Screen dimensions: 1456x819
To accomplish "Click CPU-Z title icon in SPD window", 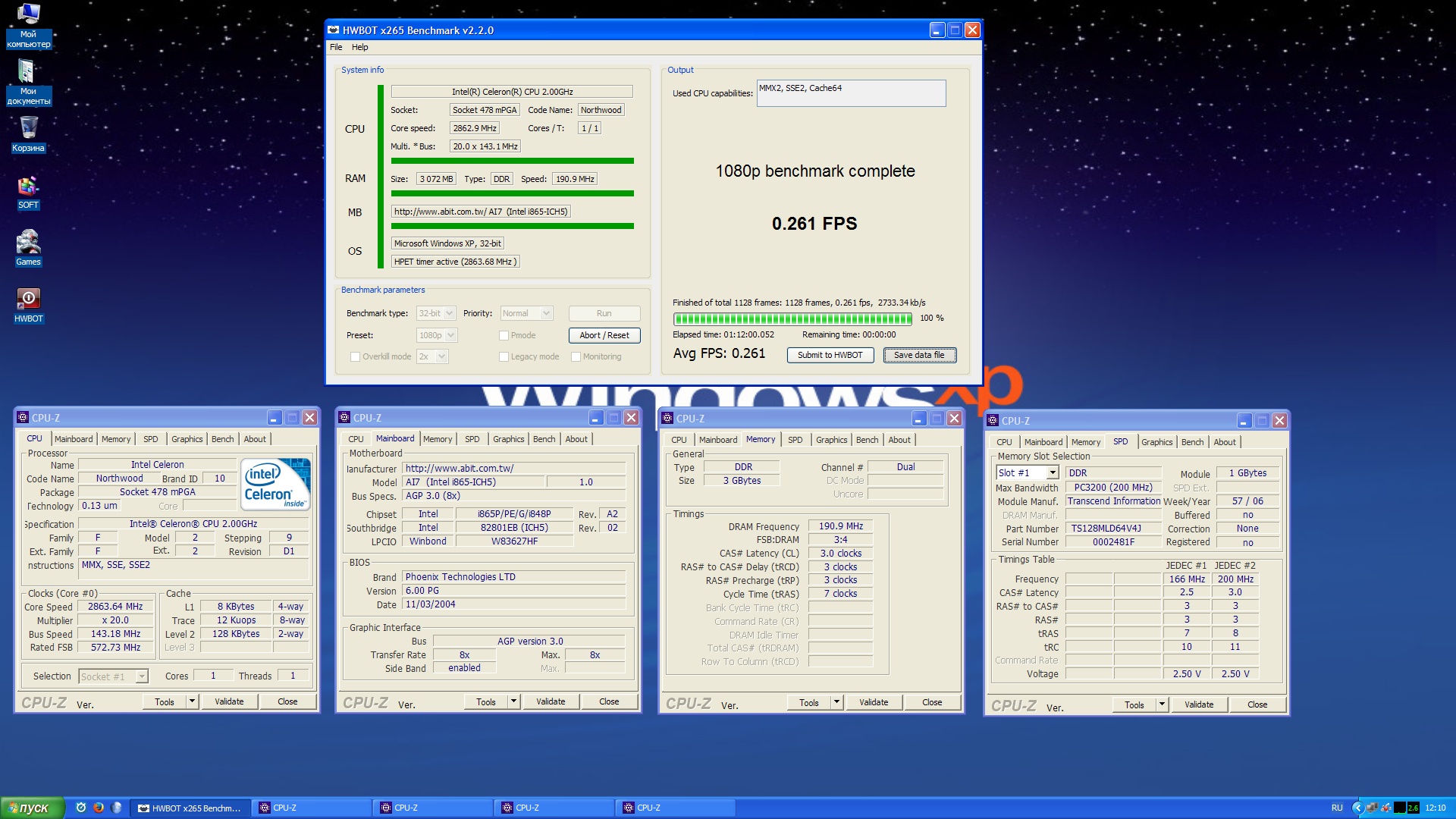I will click(x=993, y=421).
